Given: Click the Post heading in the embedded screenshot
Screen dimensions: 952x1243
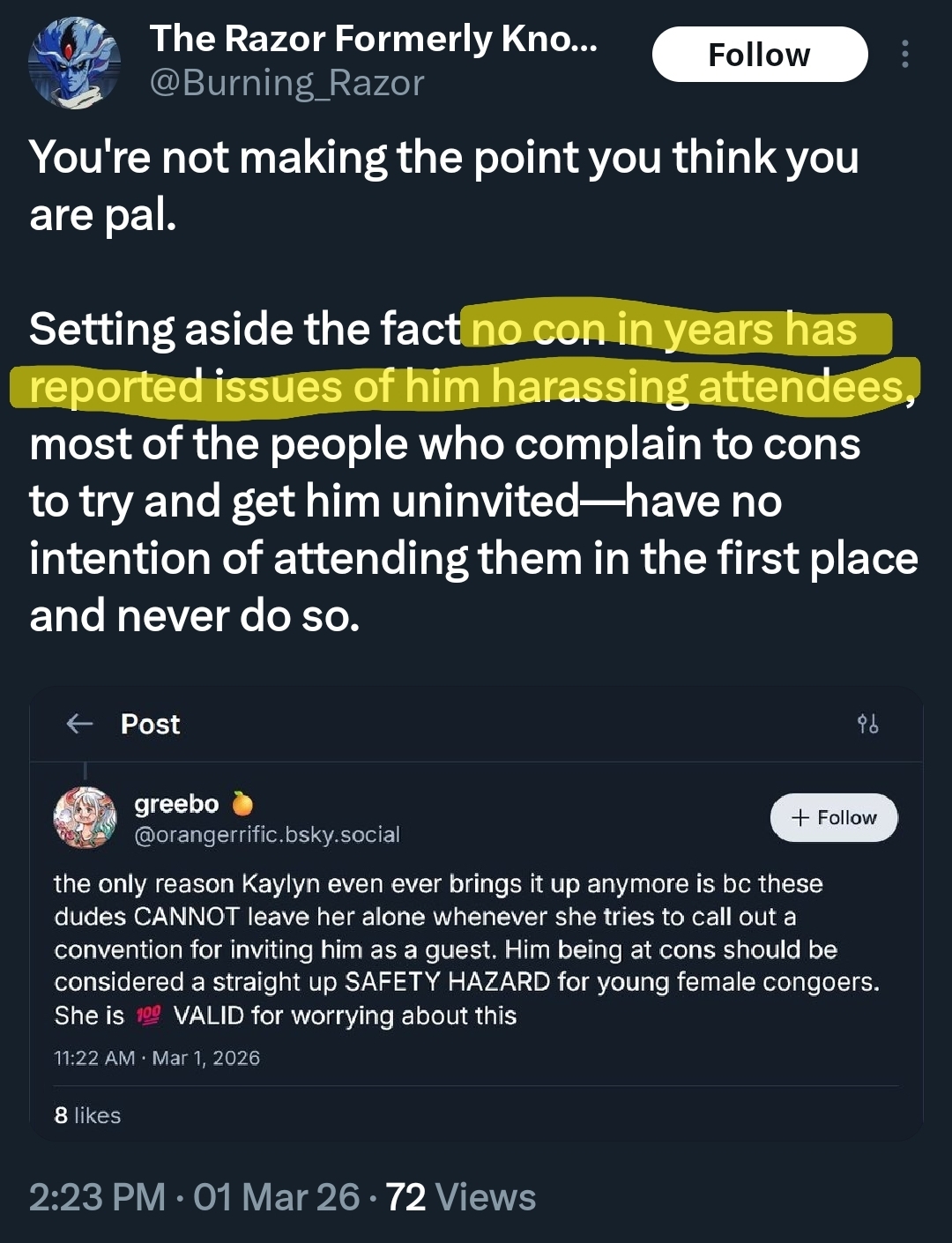Looking at the screenshot, I should [150, 724].
